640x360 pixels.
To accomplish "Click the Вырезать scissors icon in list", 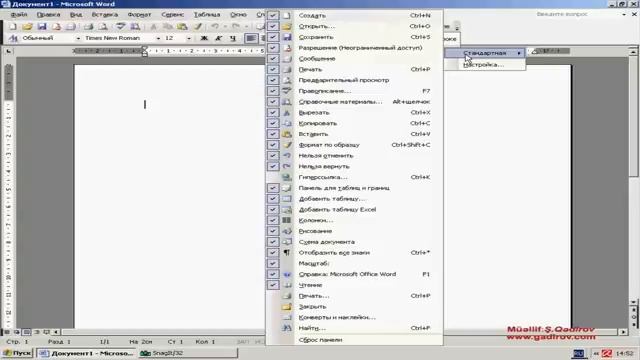I will 287,113.
